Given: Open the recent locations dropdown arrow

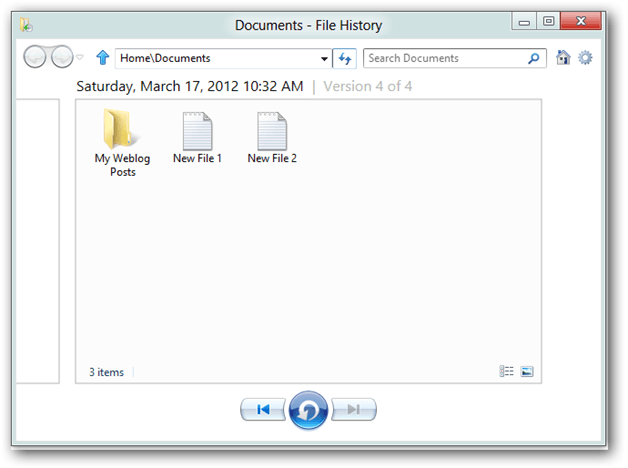Looking at the screenshot, I should tap(81, 58).
